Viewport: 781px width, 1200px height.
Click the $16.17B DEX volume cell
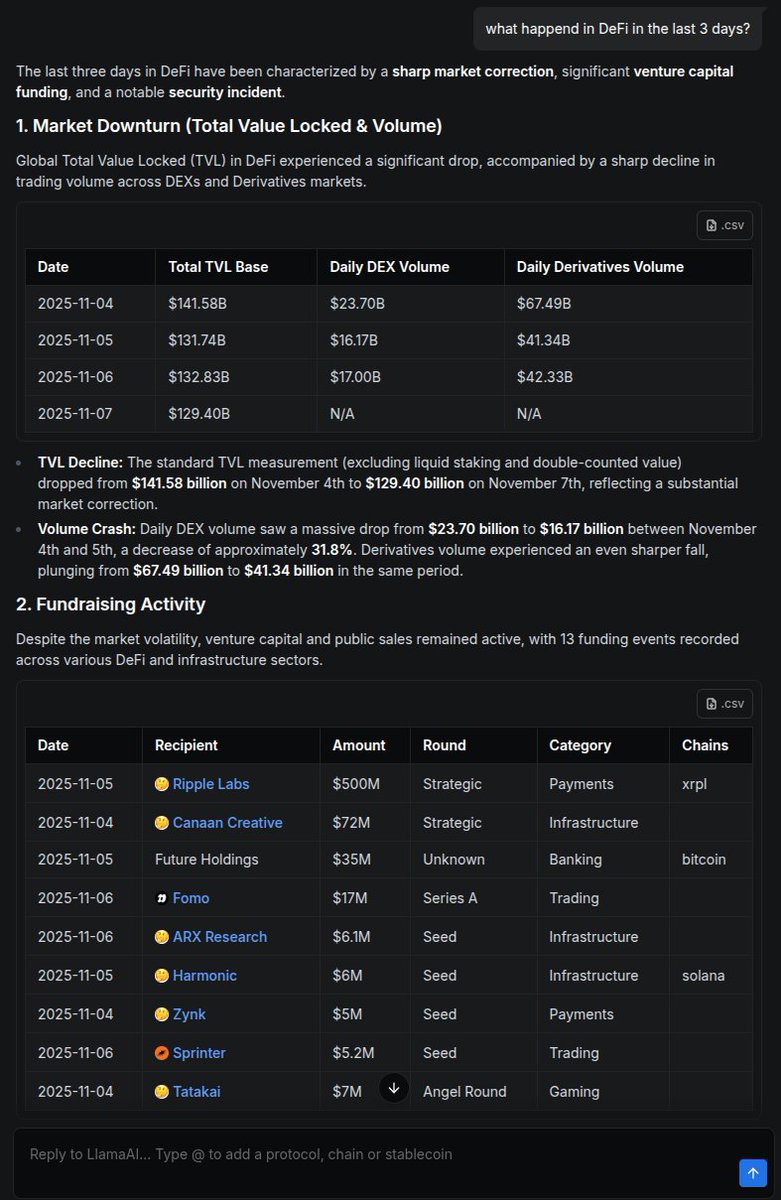coord(411,340)
